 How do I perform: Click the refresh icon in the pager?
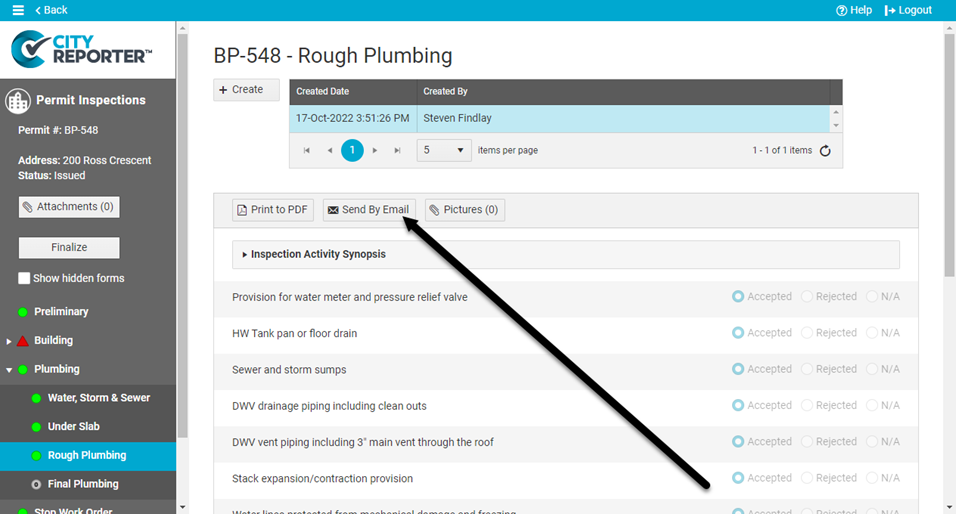tap(825, 151)
